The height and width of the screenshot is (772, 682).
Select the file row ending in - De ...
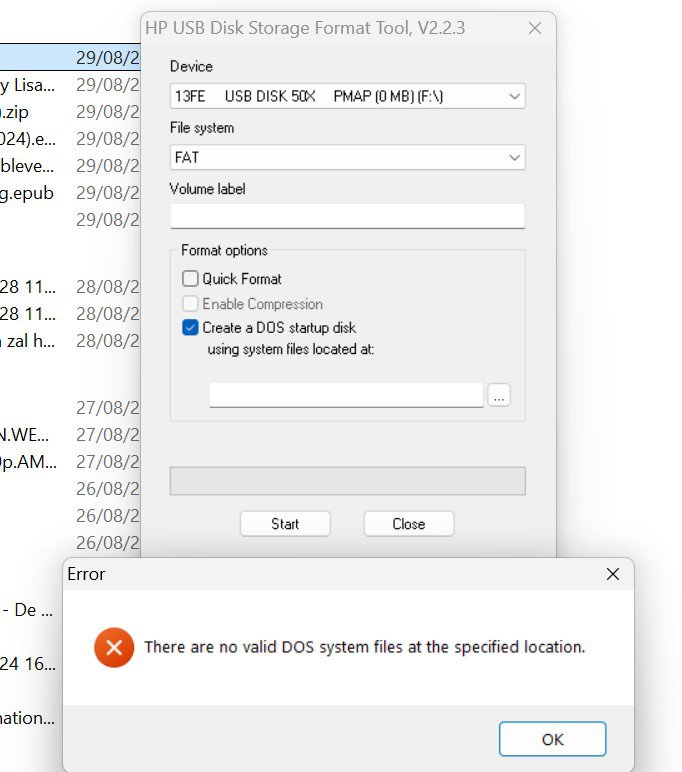pyautogui.click(x=32, y=610)
